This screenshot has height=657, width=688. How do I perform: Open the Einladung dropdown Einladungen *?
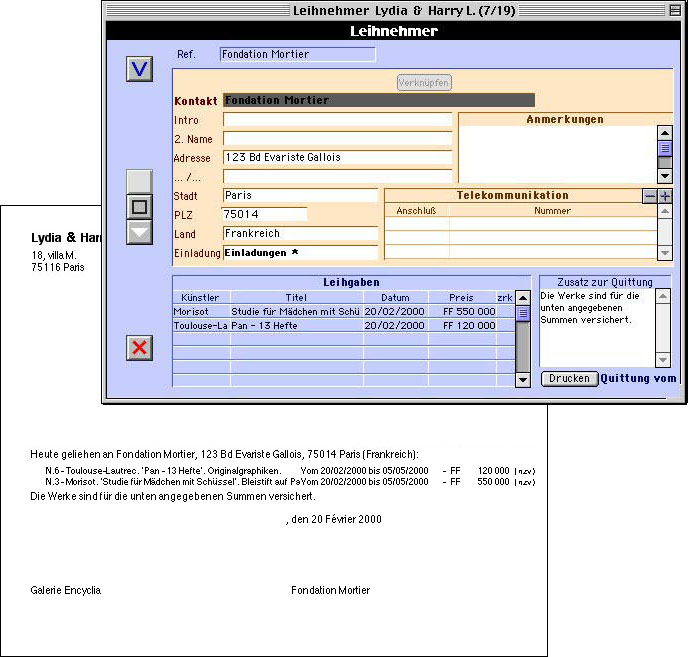301,253
